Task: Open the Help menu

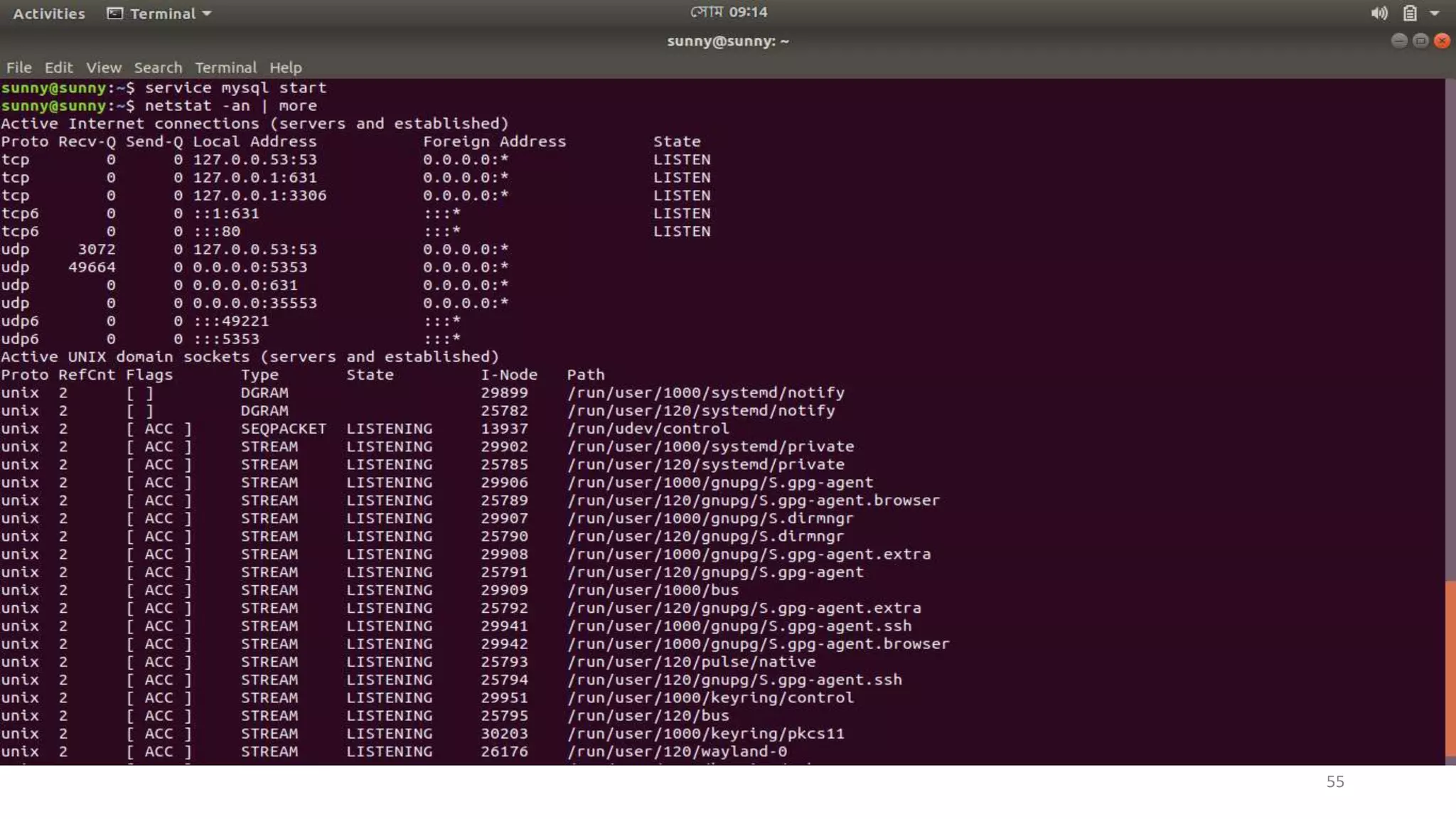Action: [x=285, y=68]
